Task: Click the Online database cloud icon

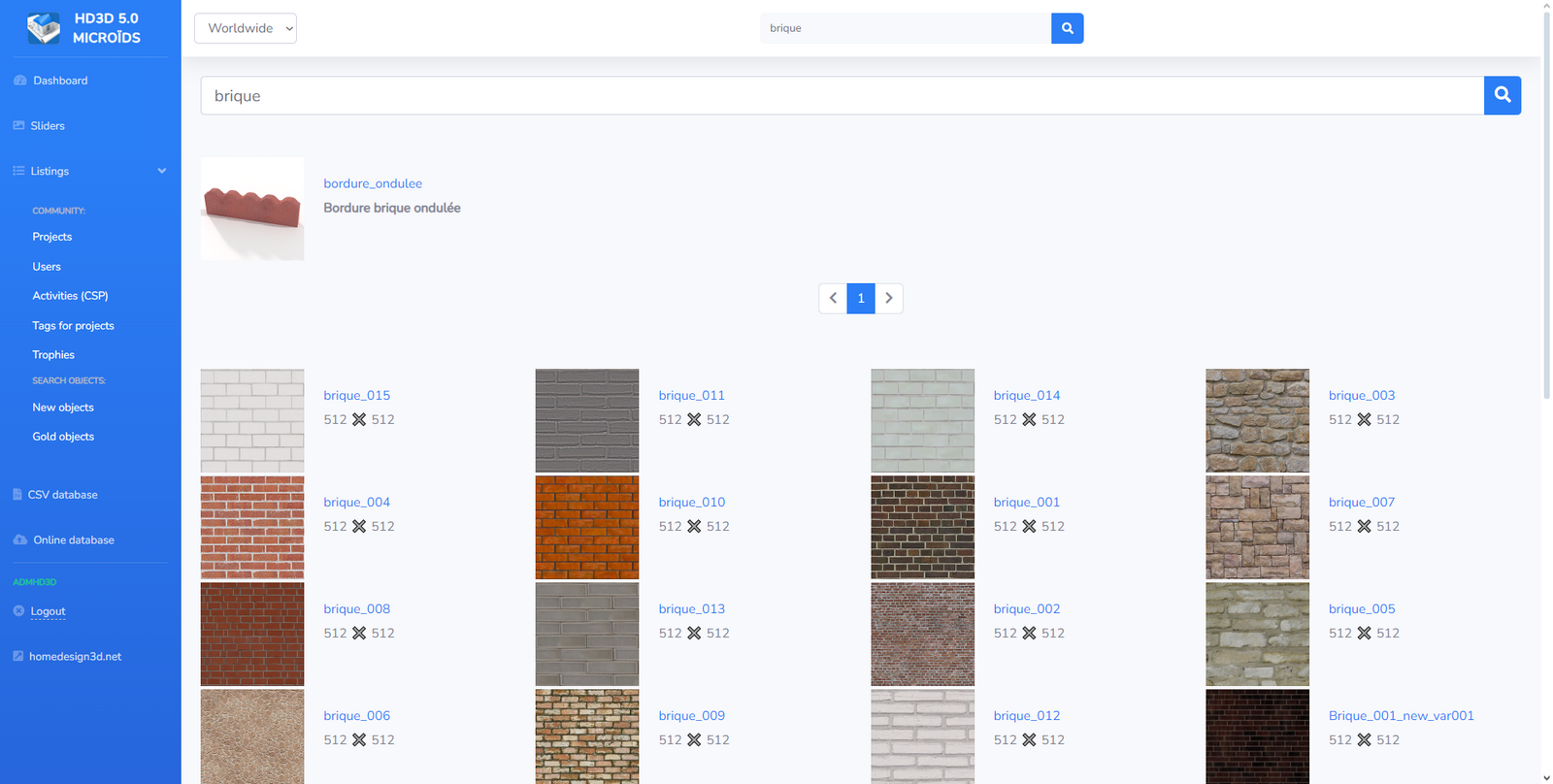Action: pos(19,539)
